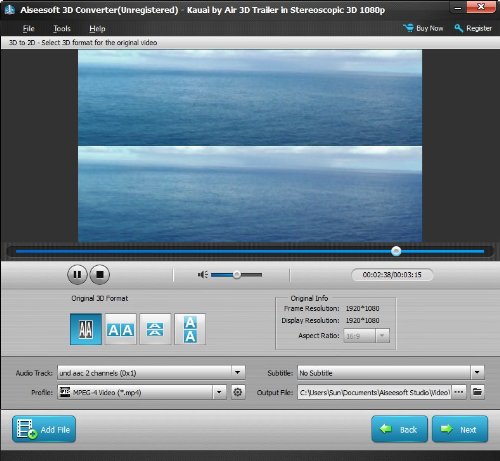Image resolution: width=500 pixels, height=461 pixels.
Task: Open the output folder icon
Action: [x=477, y=392]
